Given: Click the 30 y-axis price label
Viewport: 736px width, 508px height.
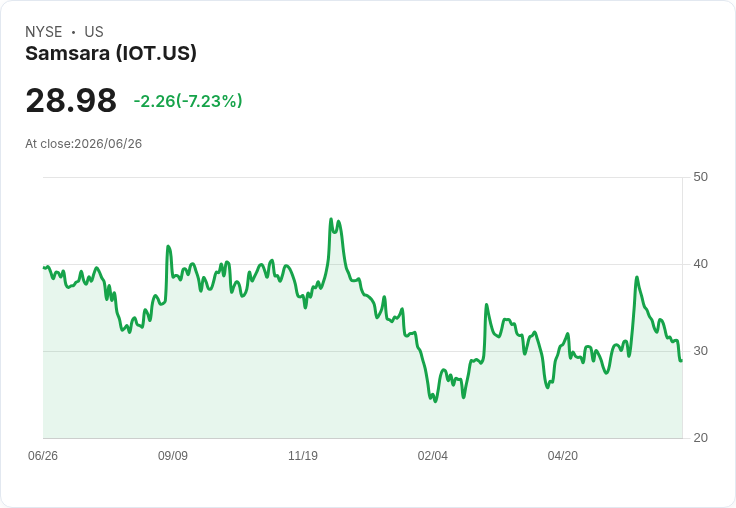Looking at the screenshot, I should [x=700, y=351].
